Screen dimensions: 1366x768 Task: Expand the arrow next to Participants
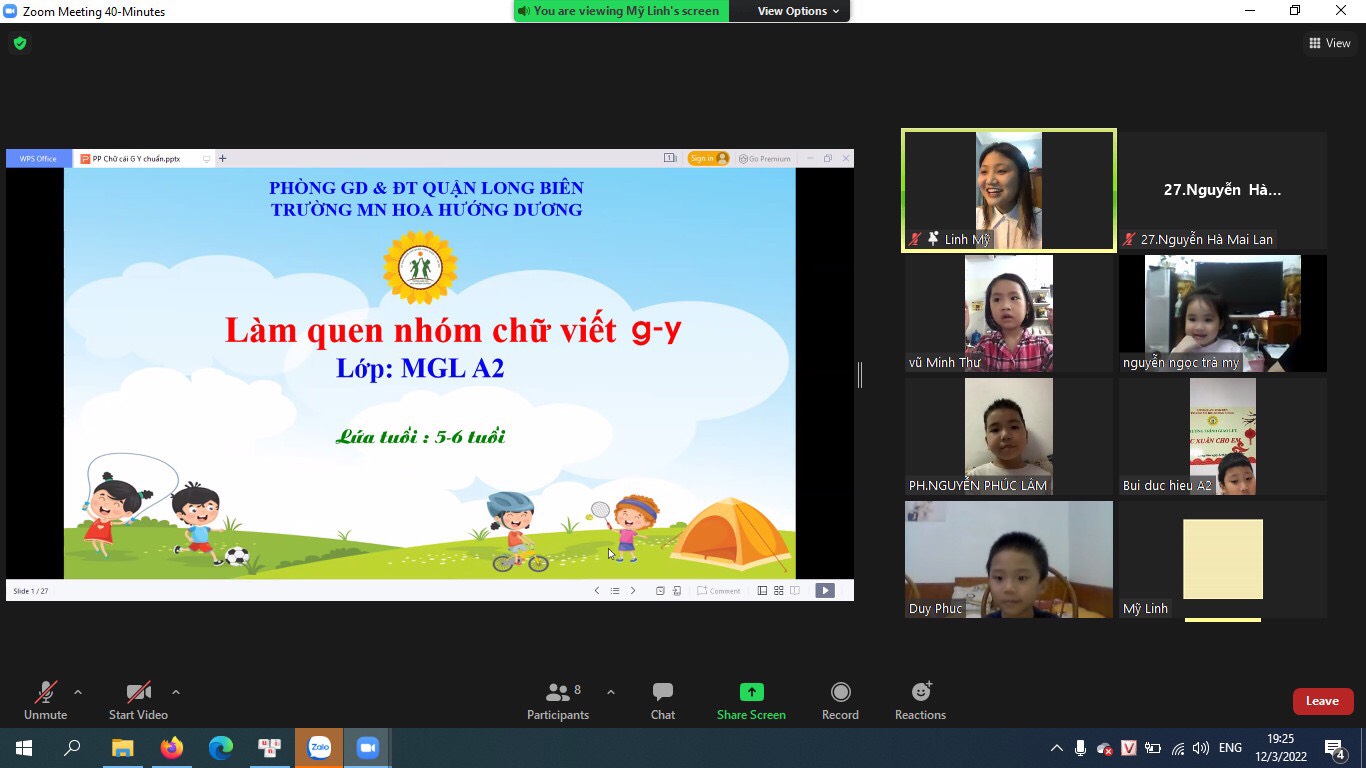(611, 692)
